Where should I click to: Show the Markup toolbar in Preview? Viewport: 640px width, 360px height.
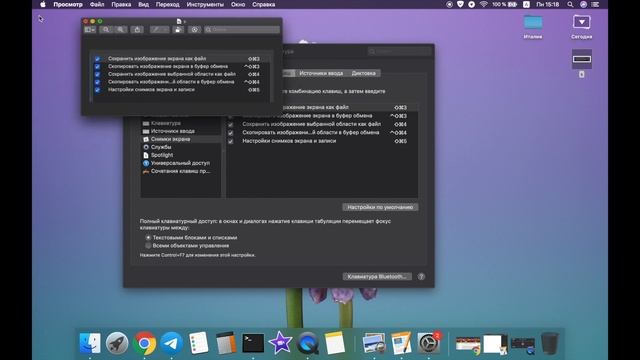click(x=195, y=29)
